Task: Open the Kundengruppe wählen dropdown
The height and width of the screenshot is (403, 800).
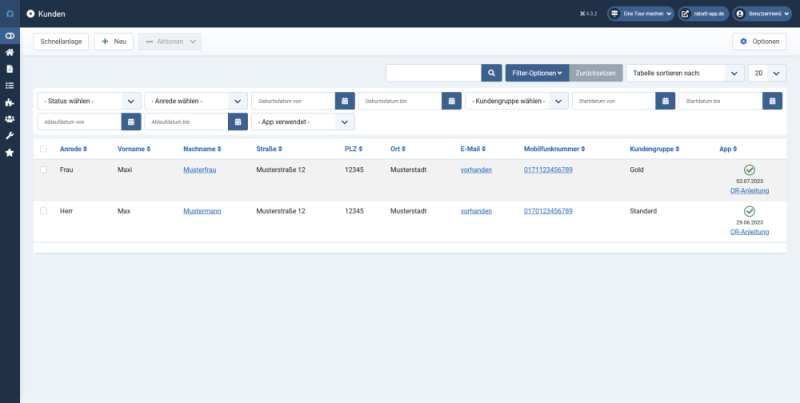Action: coord(516,101)
